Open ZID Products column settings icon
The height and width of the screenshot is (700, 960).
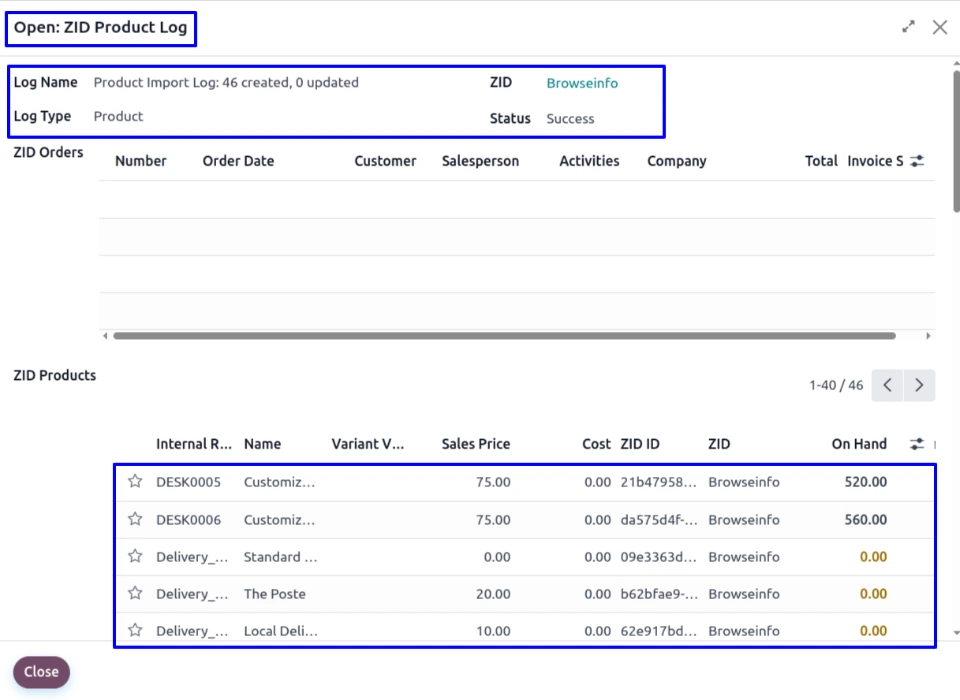(x=917, y=444)
